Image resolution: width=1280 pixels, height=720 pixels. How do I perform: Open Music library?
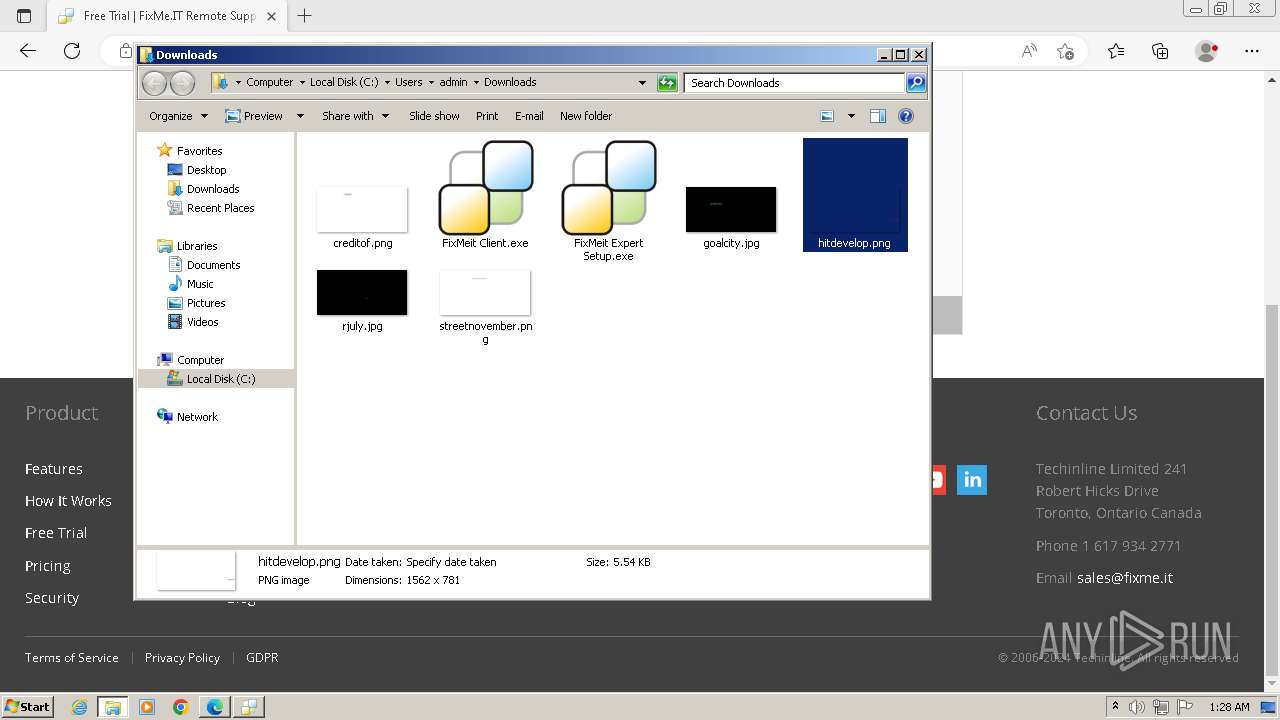(200, 284)
